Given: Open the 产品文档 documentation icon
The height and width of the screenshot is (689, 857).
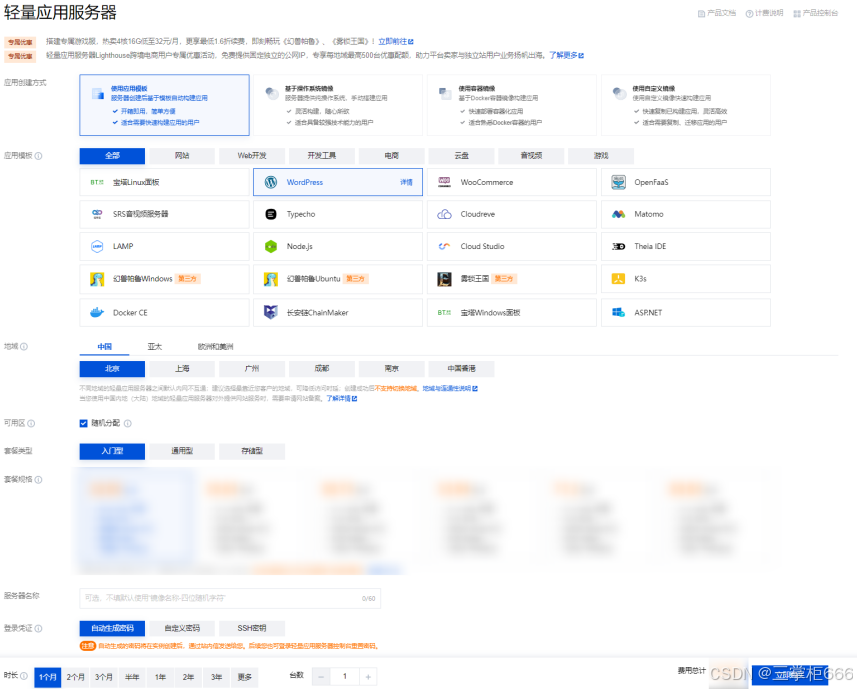Looking at the screenshot, I should tap(701, 13).
